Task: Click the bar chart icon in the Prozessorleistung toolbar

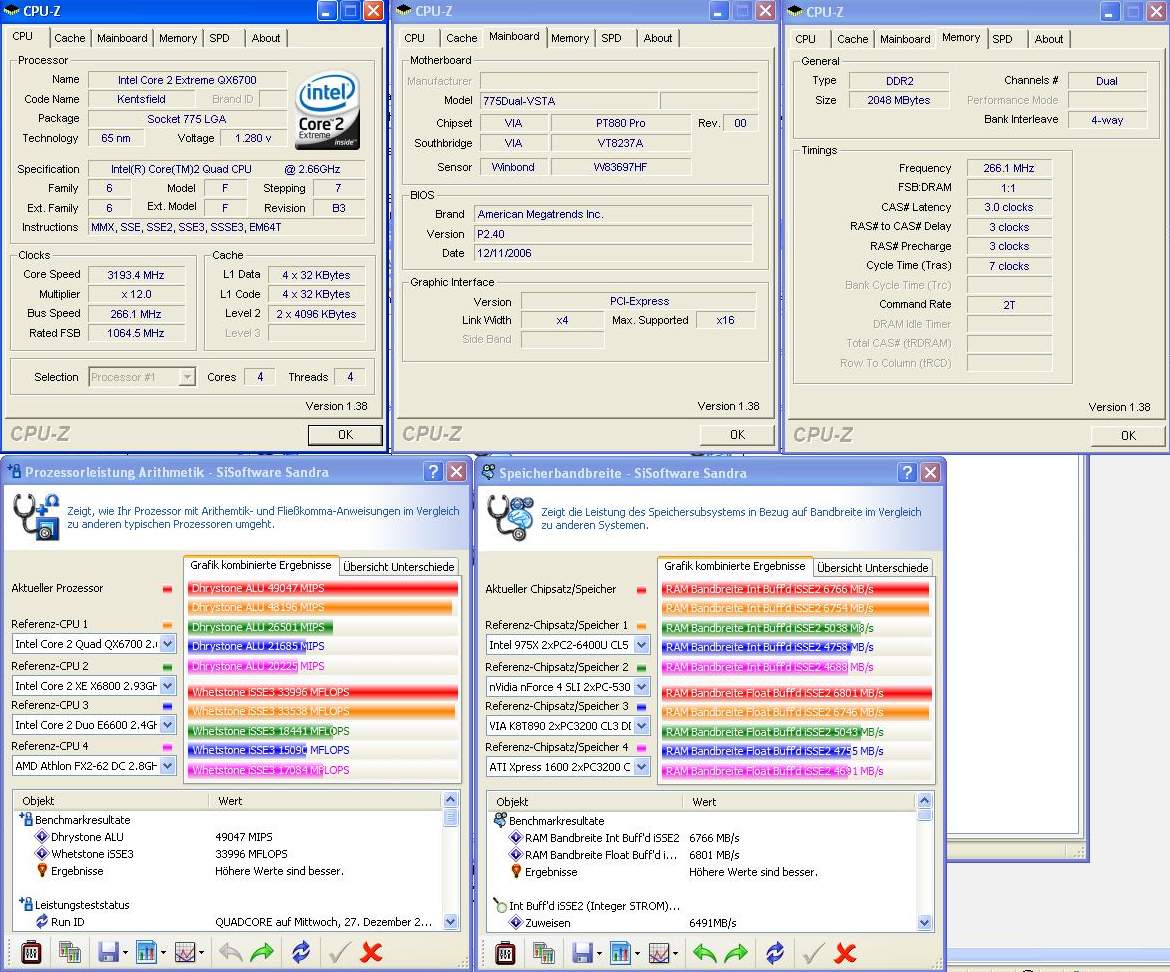Action: 146,953
